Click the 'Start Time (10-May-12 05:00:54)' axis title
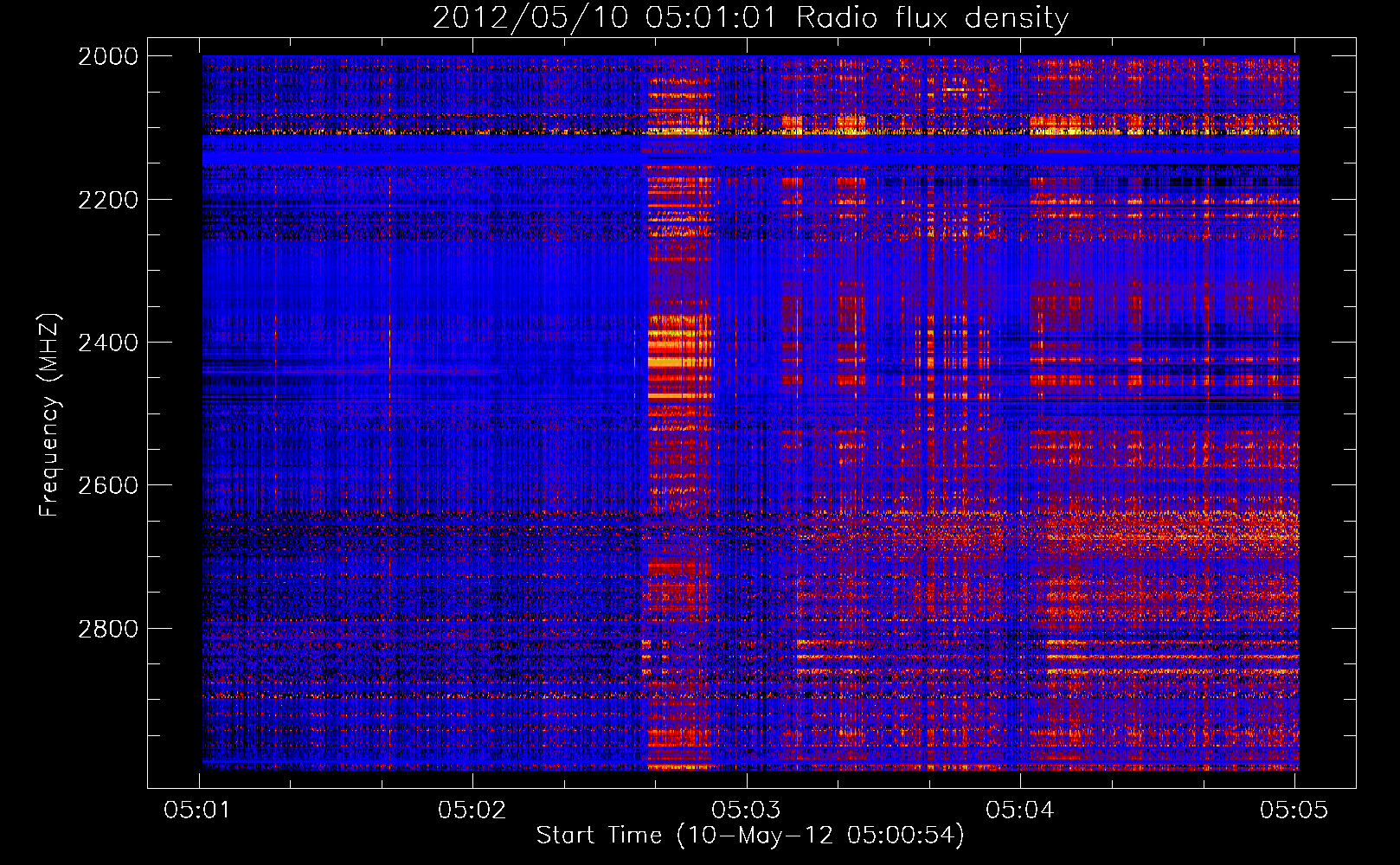This screenshot has height=865, width=1400. 750,836
